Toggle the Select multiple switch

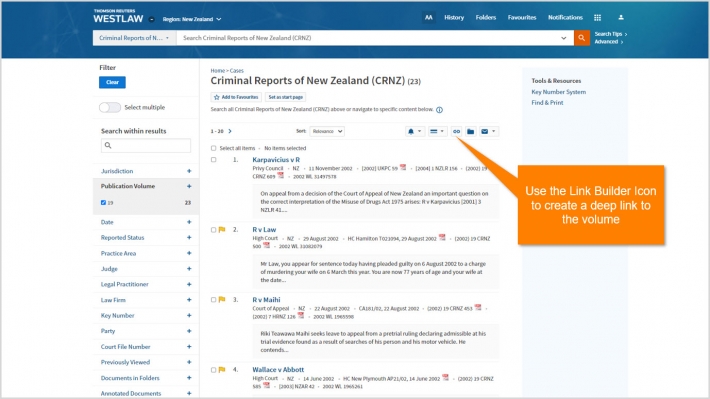tap(110, 107)
